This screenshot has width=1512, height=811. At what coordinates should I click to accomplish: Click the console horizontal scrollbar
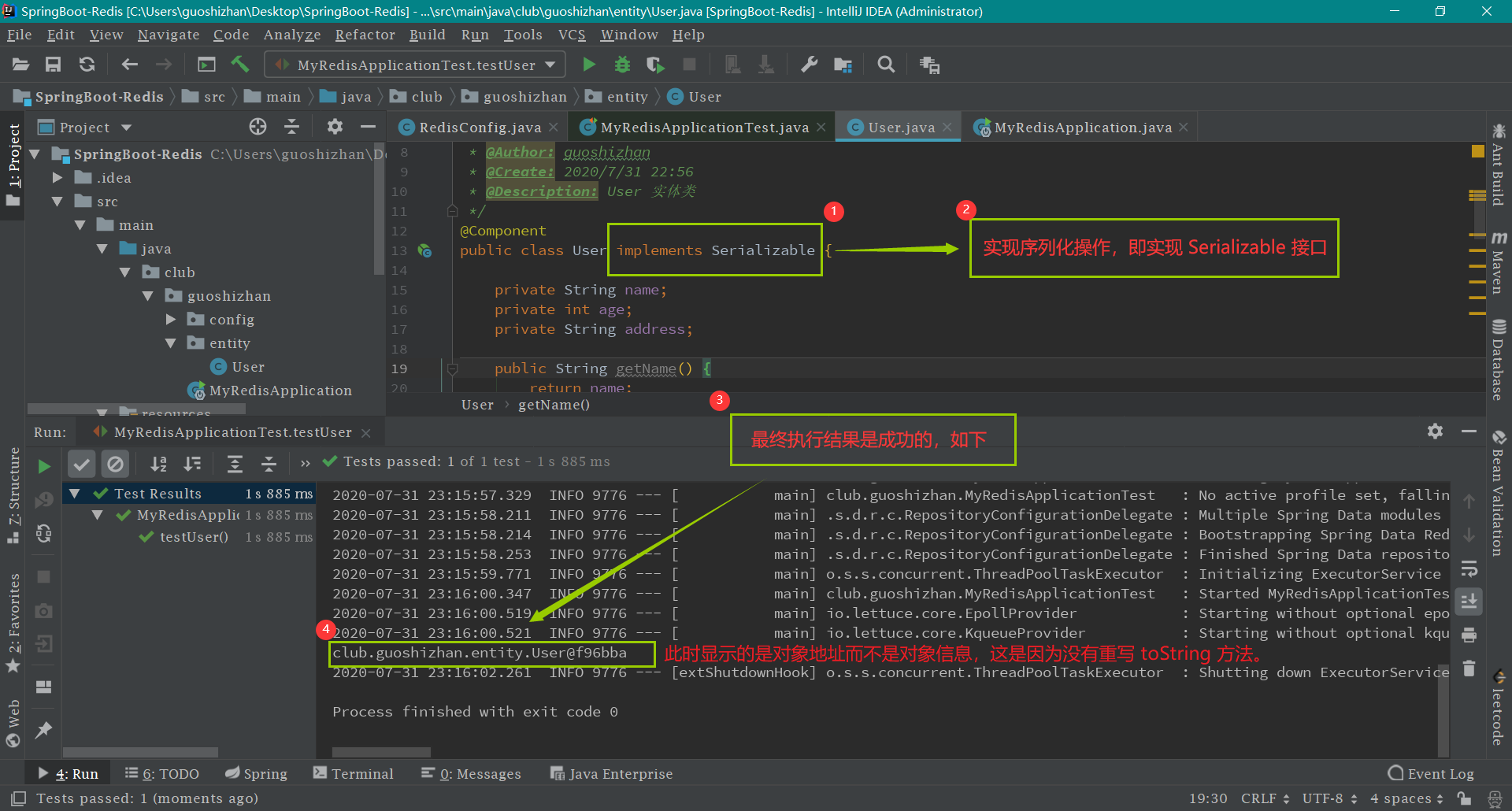(x=381, y=752)
